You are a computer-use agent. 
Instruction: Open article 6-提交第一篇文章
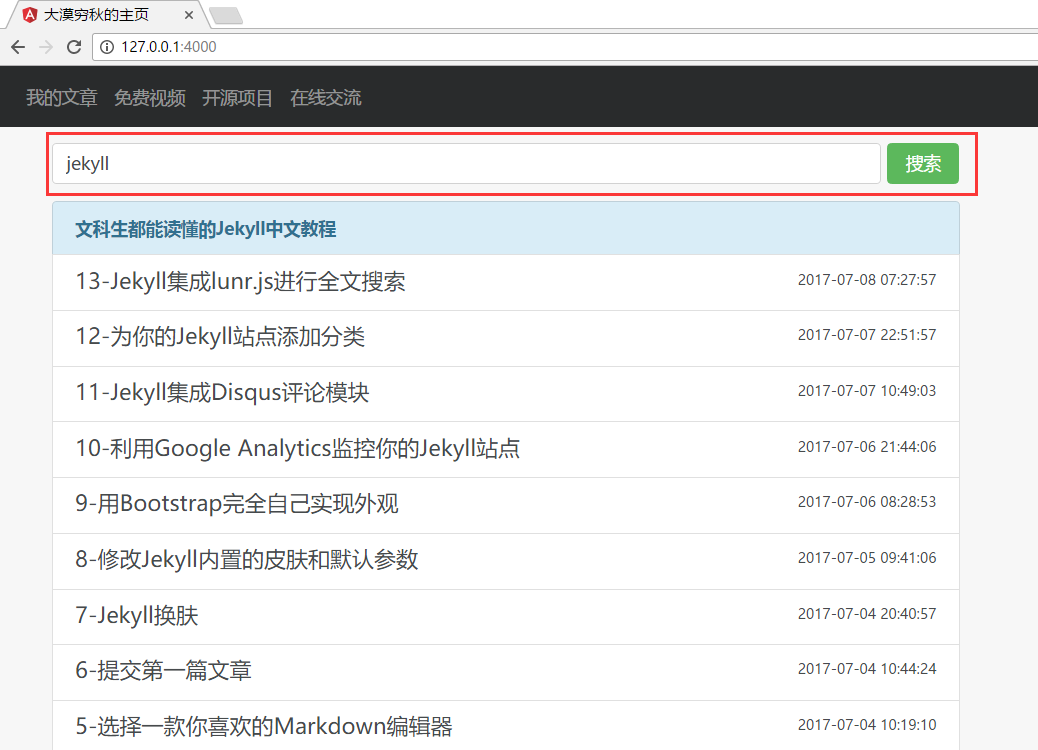[x=164, y=671]
